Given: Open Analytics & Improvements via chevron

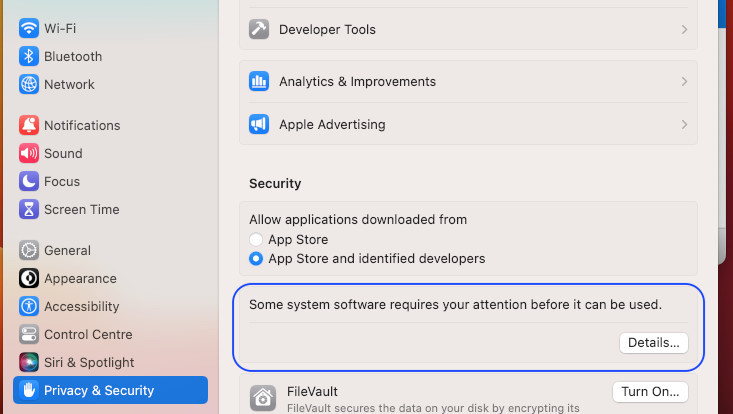Looking at the screenshot, I should [x=684, y=81].
